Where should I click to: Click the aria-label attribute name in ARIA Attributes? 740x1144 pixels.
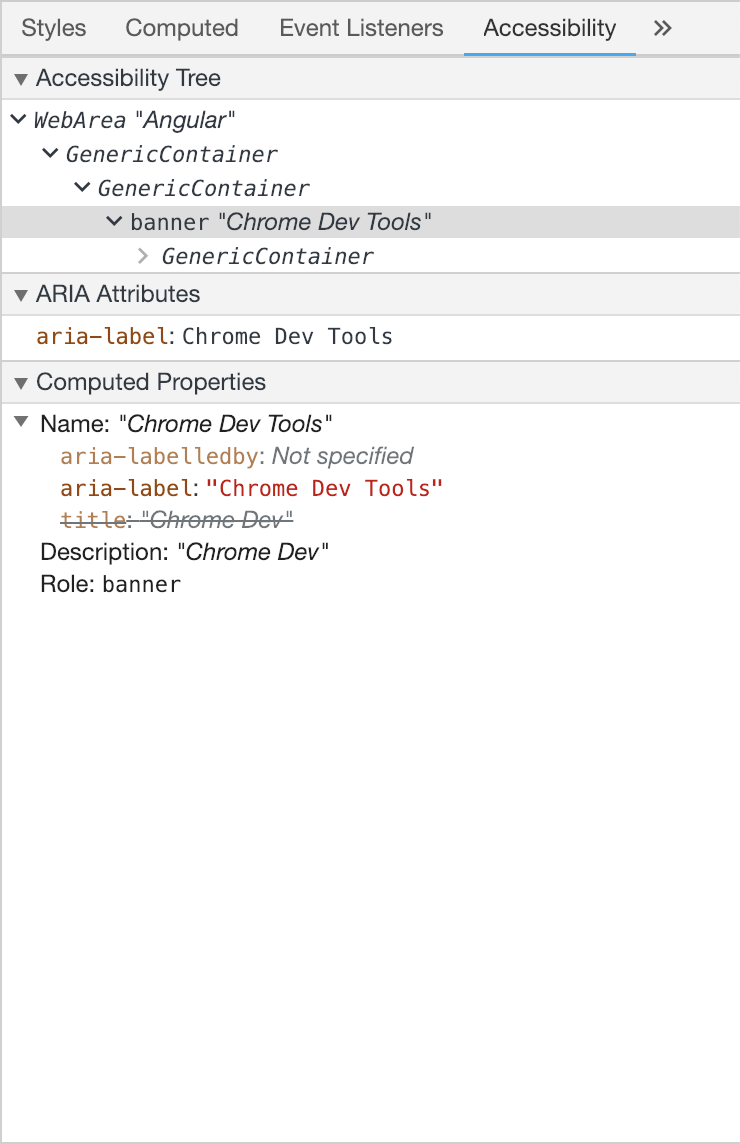[x=102, y=336]
